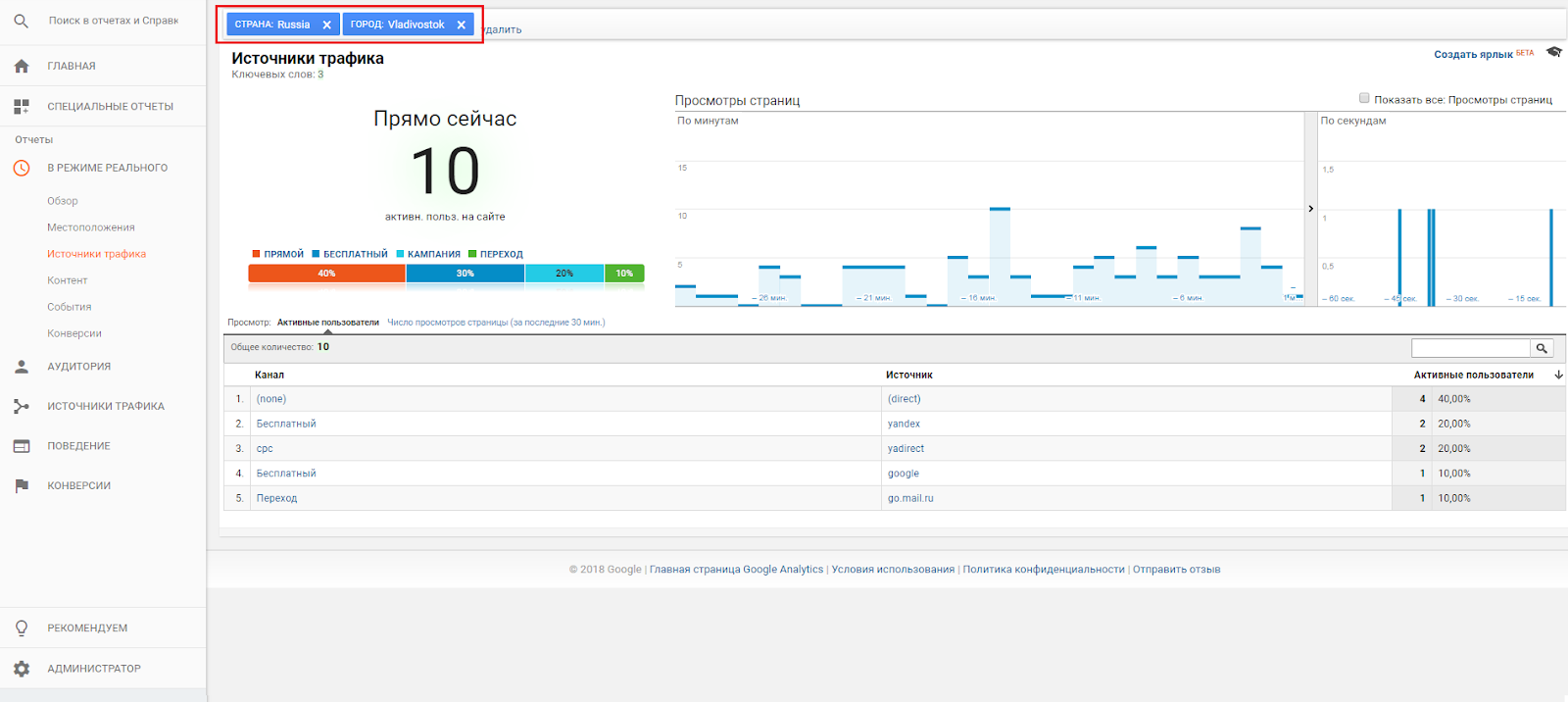Viewport: 1568px width, 702px height.
Task: Open Обзор real-time report
Action: 63,201
